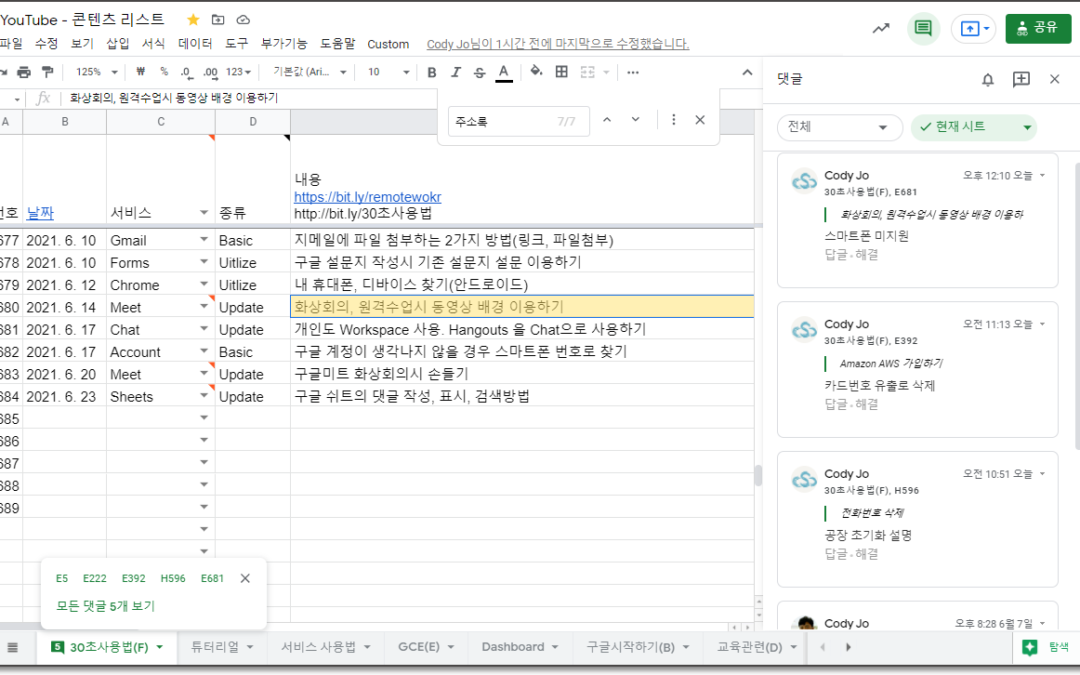
Task: Open the text color picker
Action: (504, 72)
